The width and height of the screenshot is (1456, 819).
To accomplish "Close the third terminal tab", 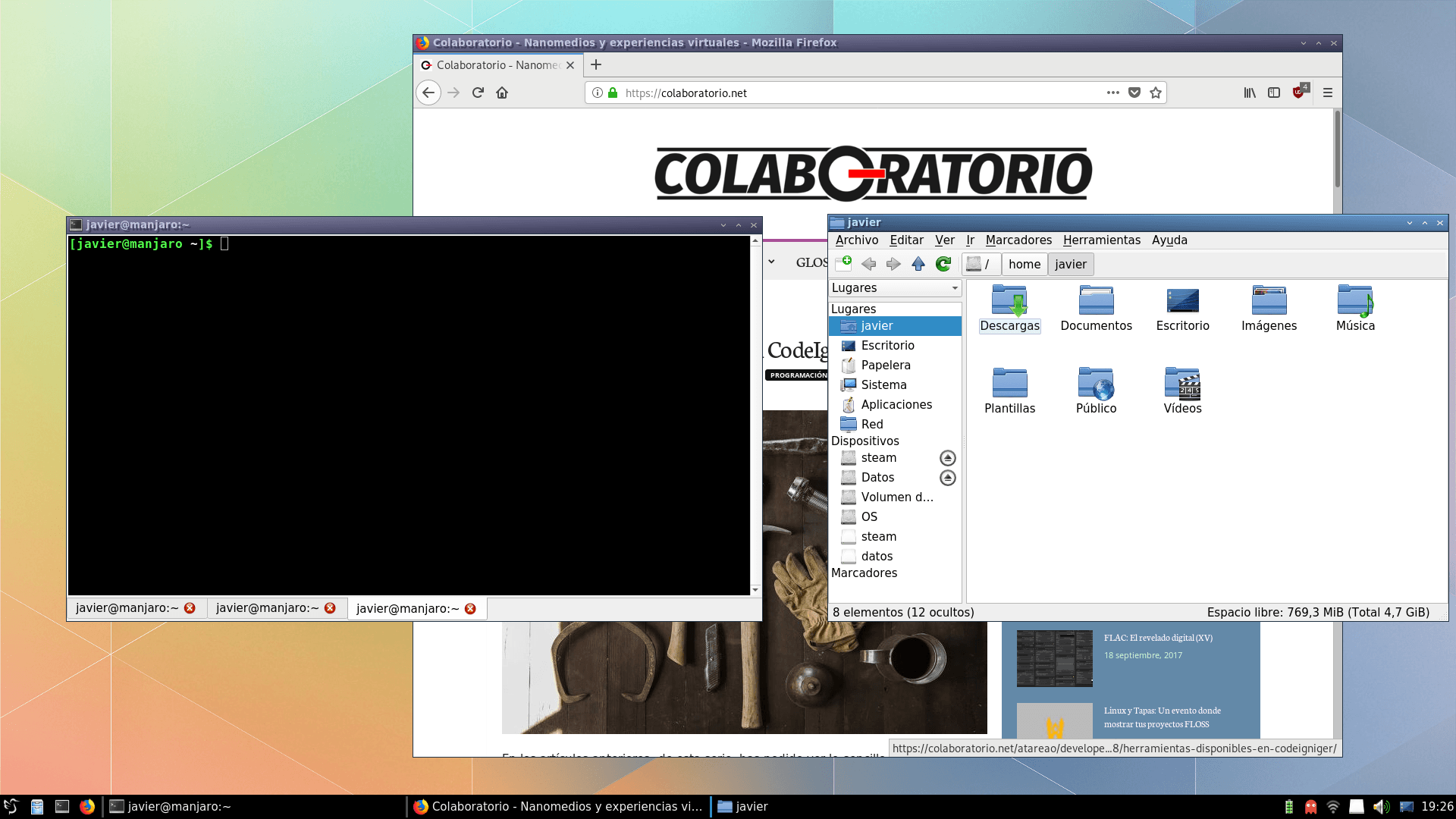I will point(470,609).
